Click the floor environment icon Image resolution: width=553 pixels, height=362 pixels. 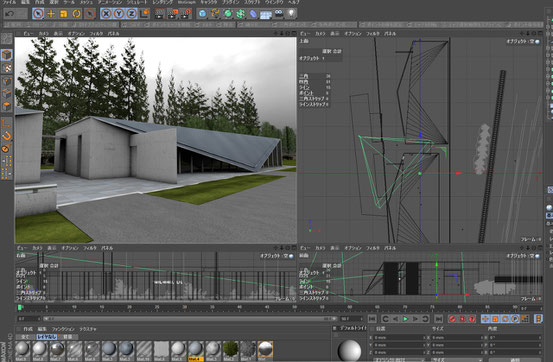[x=266, y=14]
